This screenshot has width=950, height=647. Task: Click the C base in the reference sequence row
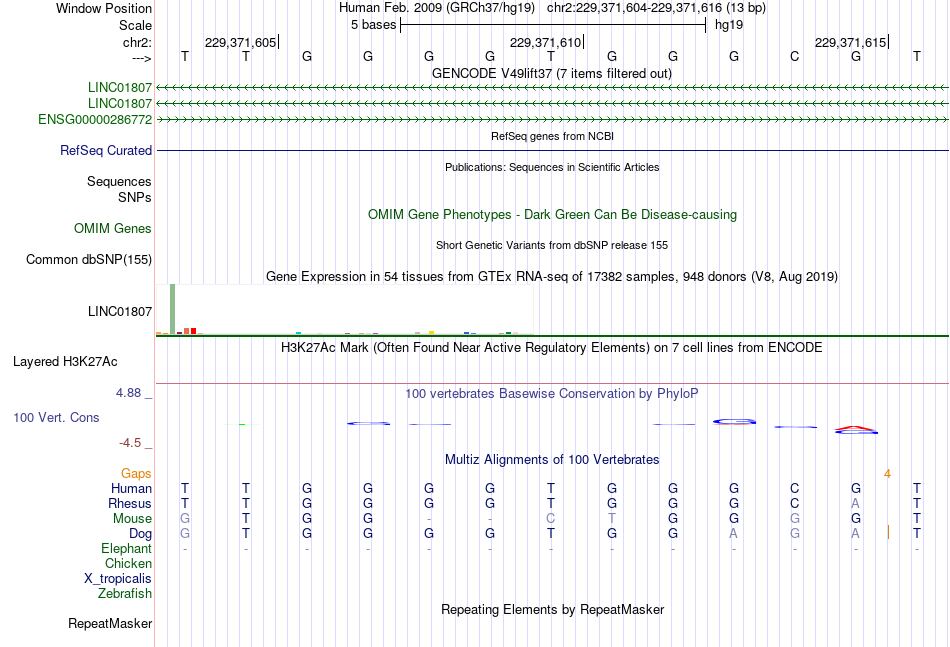[794, 56]
